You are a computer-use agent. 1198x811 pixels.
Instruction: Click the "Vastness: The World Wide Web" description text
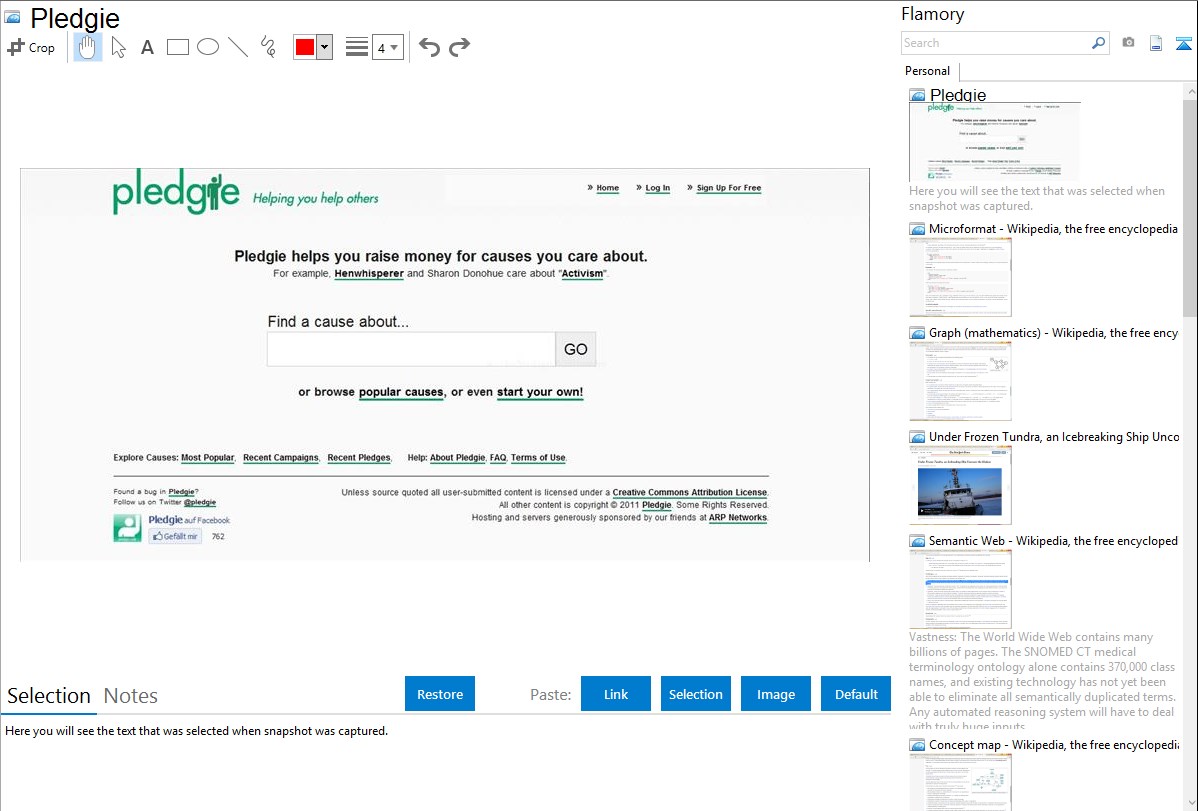click(x=1043, y=682)
